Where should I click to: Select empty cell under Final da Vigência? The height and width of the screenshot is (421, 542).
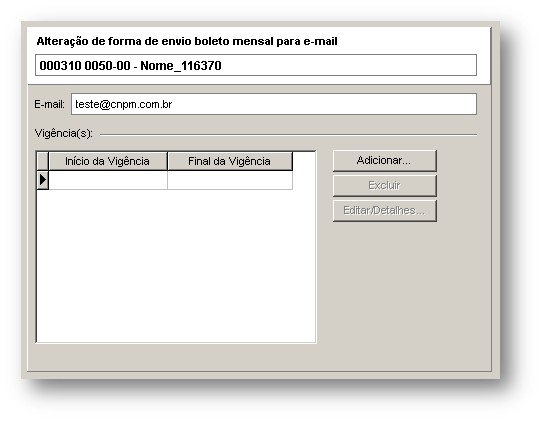click(230, 180)
